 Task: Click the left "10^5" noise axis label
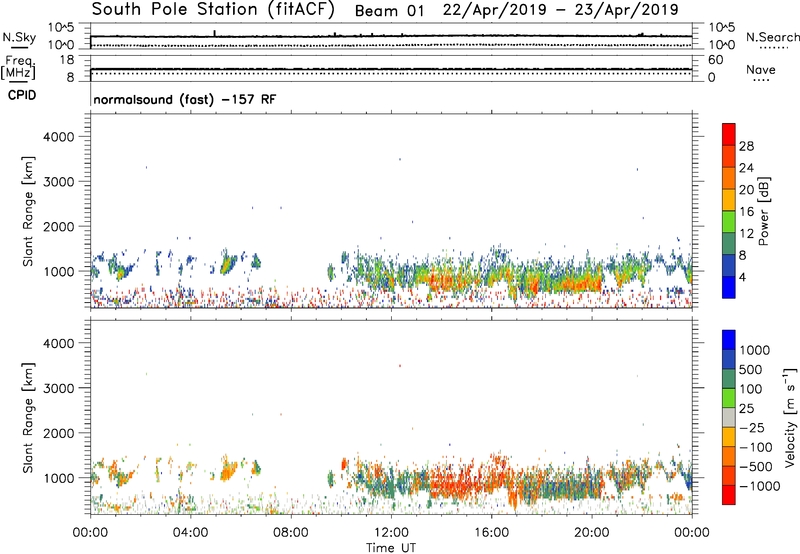61,27
